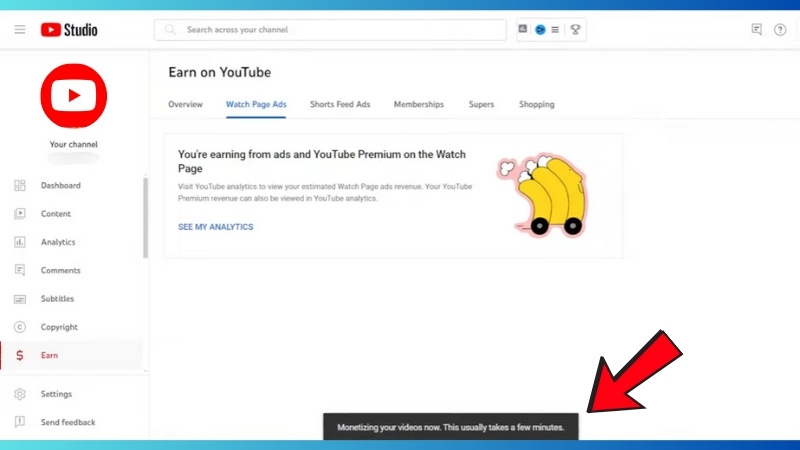
Task: Switch to the Shorts Feed Ads tab
Action: (x=340, y=104)
